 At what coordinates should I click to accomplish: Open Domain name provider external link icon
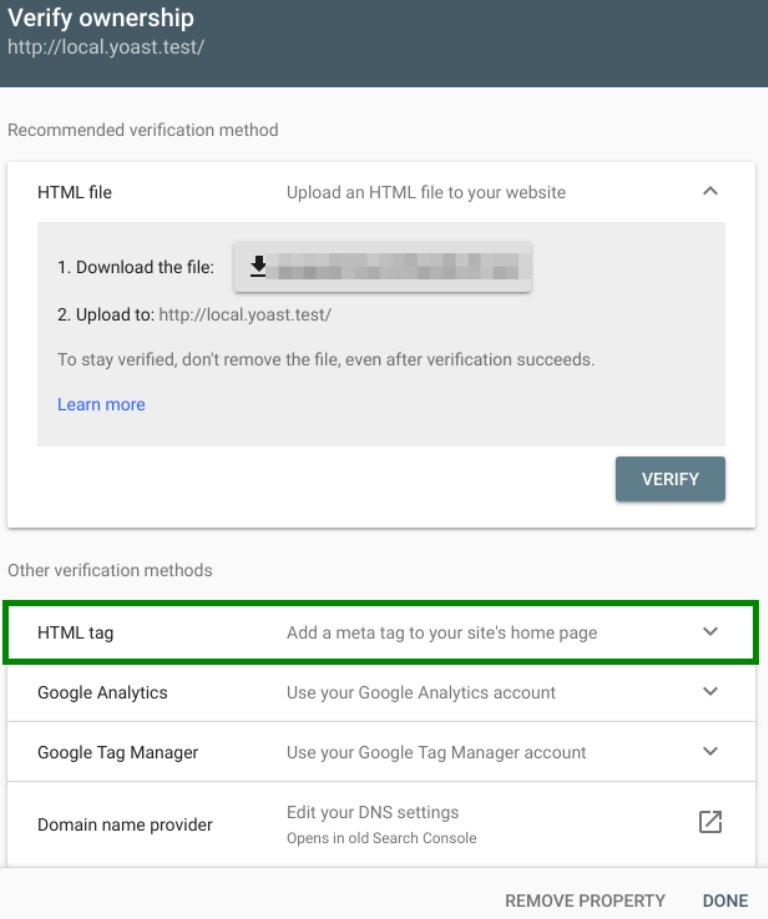click(710, 822)
